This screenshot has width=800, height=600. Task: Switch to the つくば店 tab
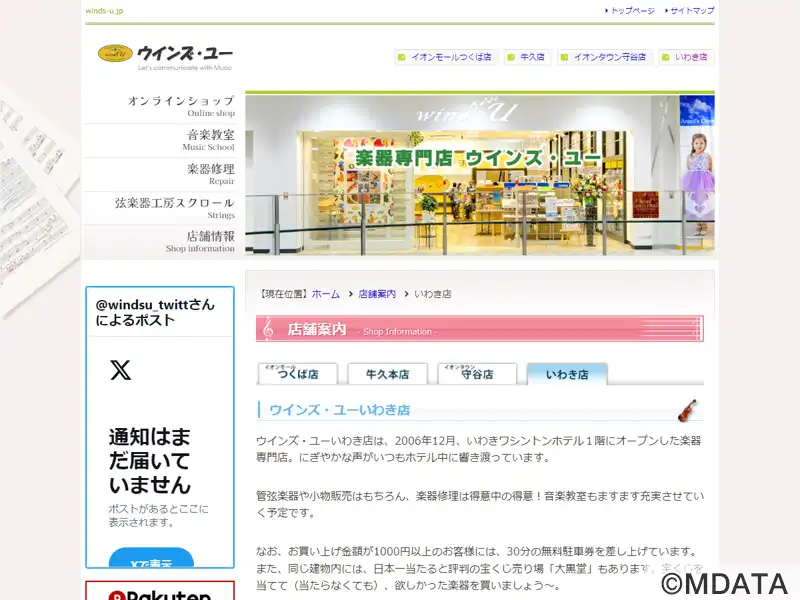pyautogui.click(x=298, y=374)
